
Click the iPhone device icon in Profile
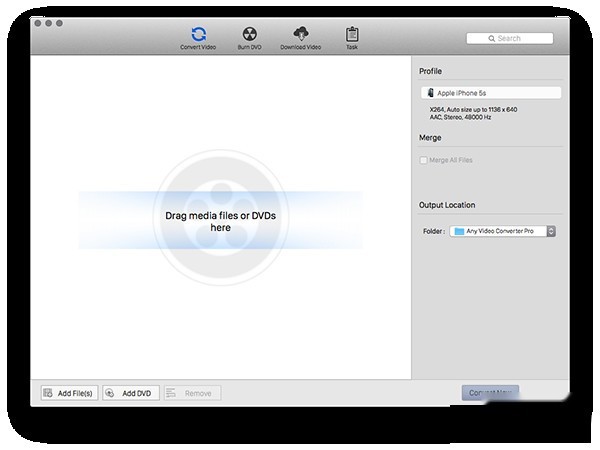pos(430,93)
